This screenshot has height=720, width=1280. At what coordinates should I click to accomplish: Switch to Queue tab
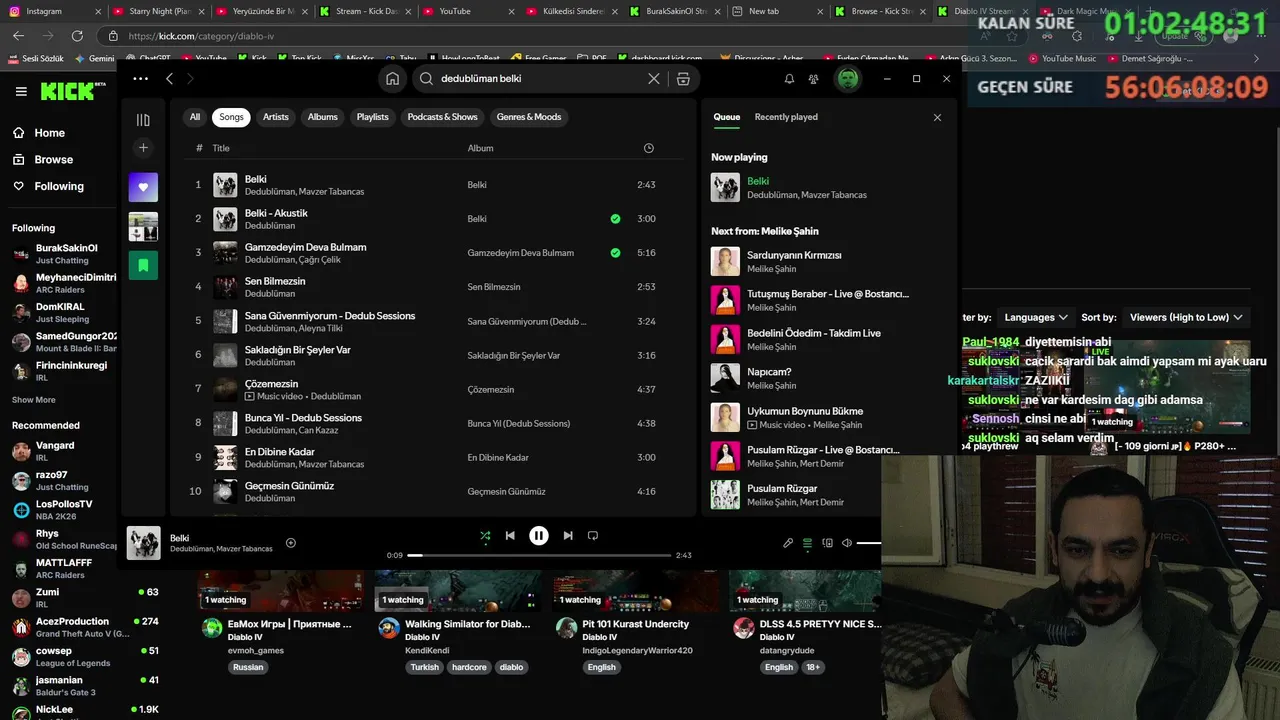(x=727, y=117)
